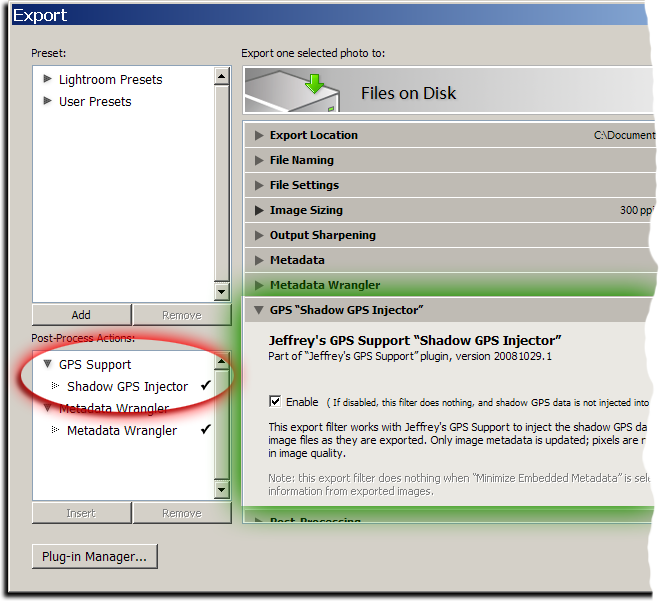Image resolution: width=659 pixels, height=601 pixels.
Task: Click the 300 ppi Image Sizing summary
Action: (636, 210)
